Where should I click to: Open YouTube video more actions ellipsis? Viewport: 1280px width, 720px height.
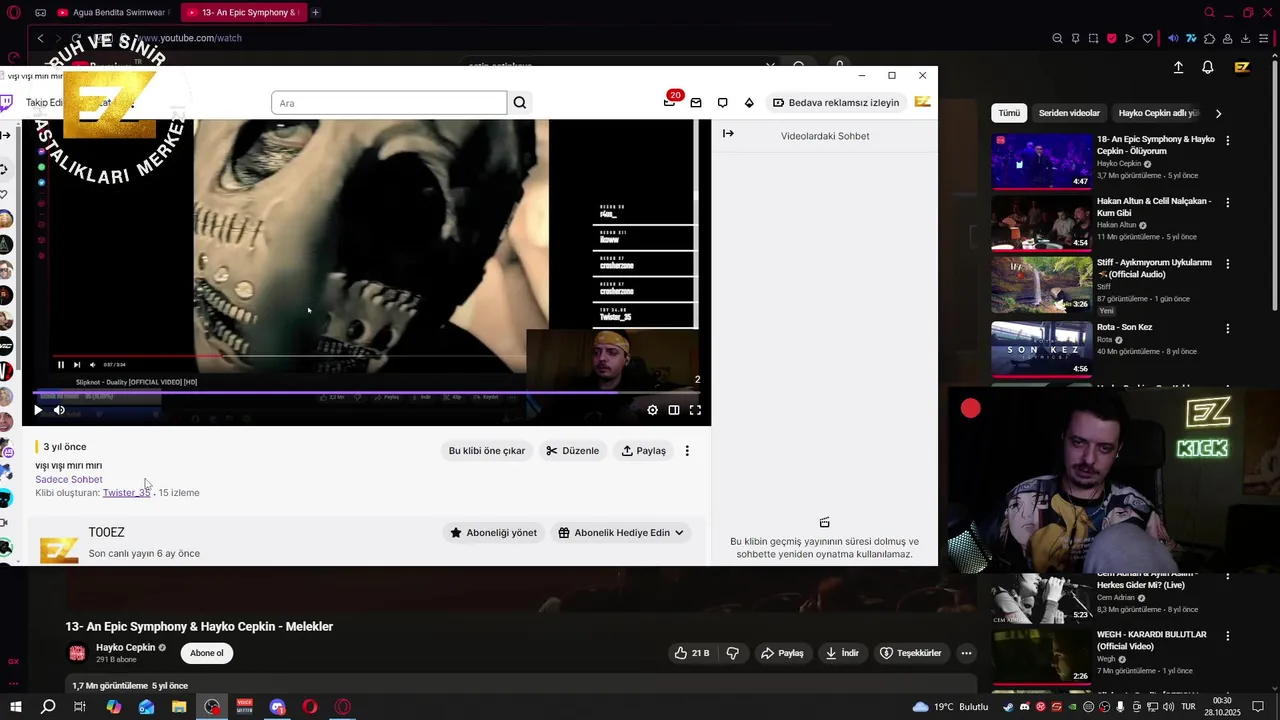click(966, 653)
